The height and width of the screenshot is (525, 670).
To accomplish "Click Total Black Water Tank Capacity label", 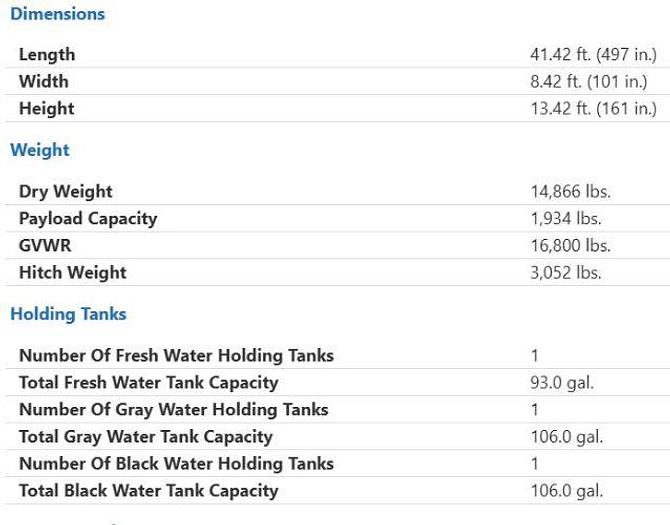I will (x=149, y=491).
